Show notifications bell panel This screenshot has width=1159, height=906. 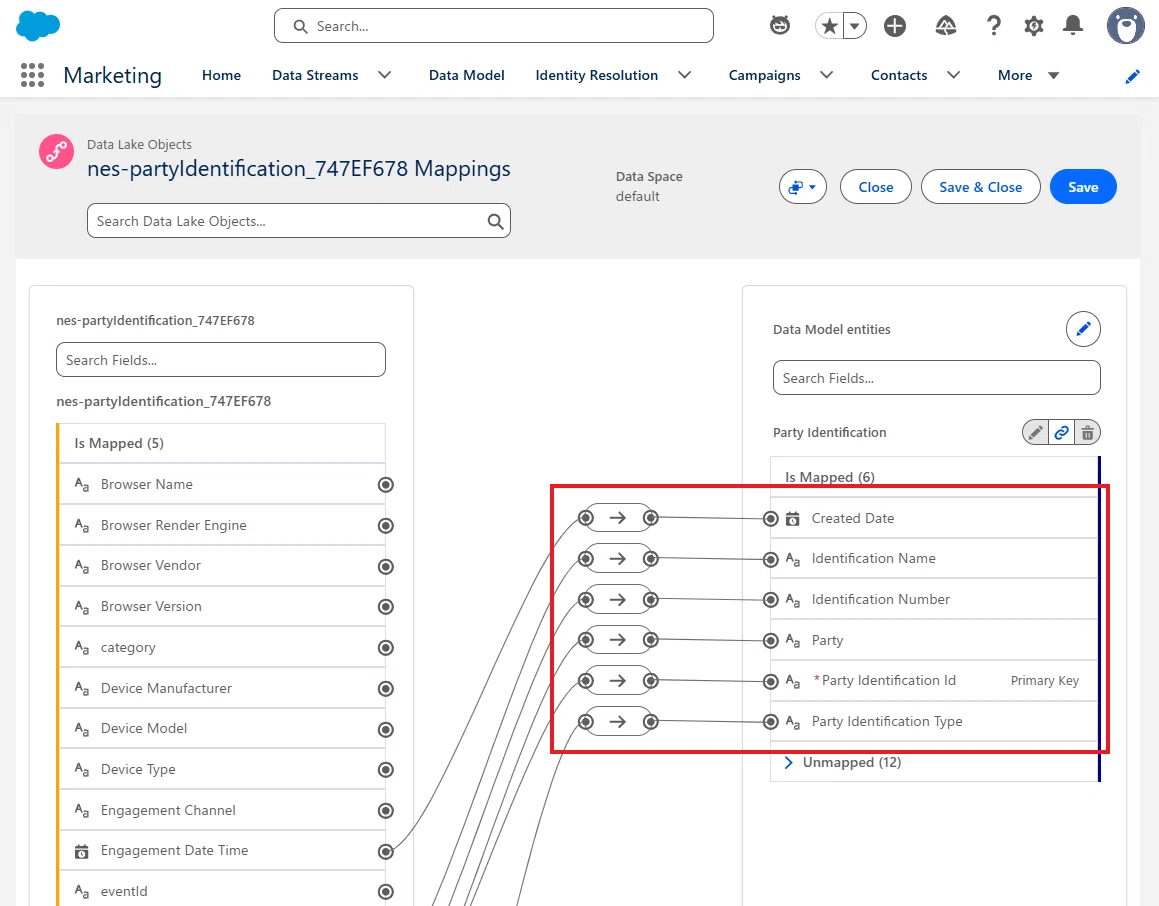click(x=1073, y=26)
